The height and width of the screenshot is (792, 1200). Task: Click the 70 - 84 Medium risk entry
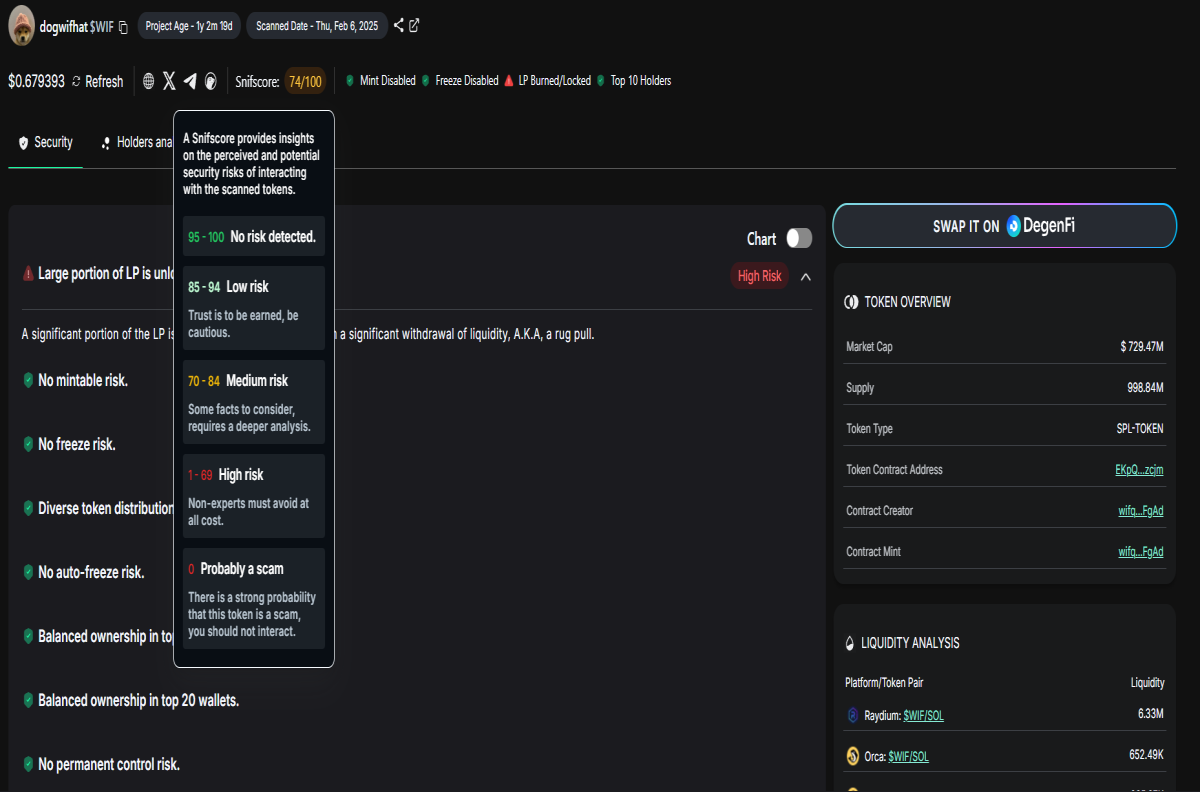(x=254, y=402)
